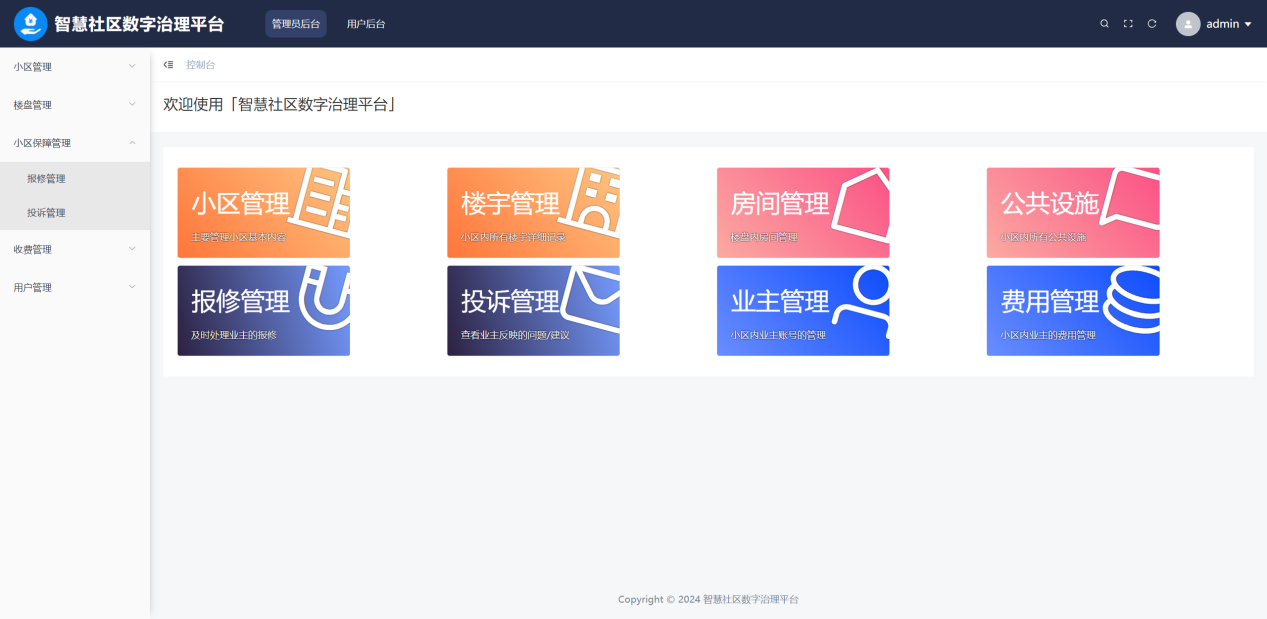Image resolution: width=1267 pixels, height=619 pixels.
Task: Click the 控制台 breadcrumb link
Action: click(x=199, y=63)
